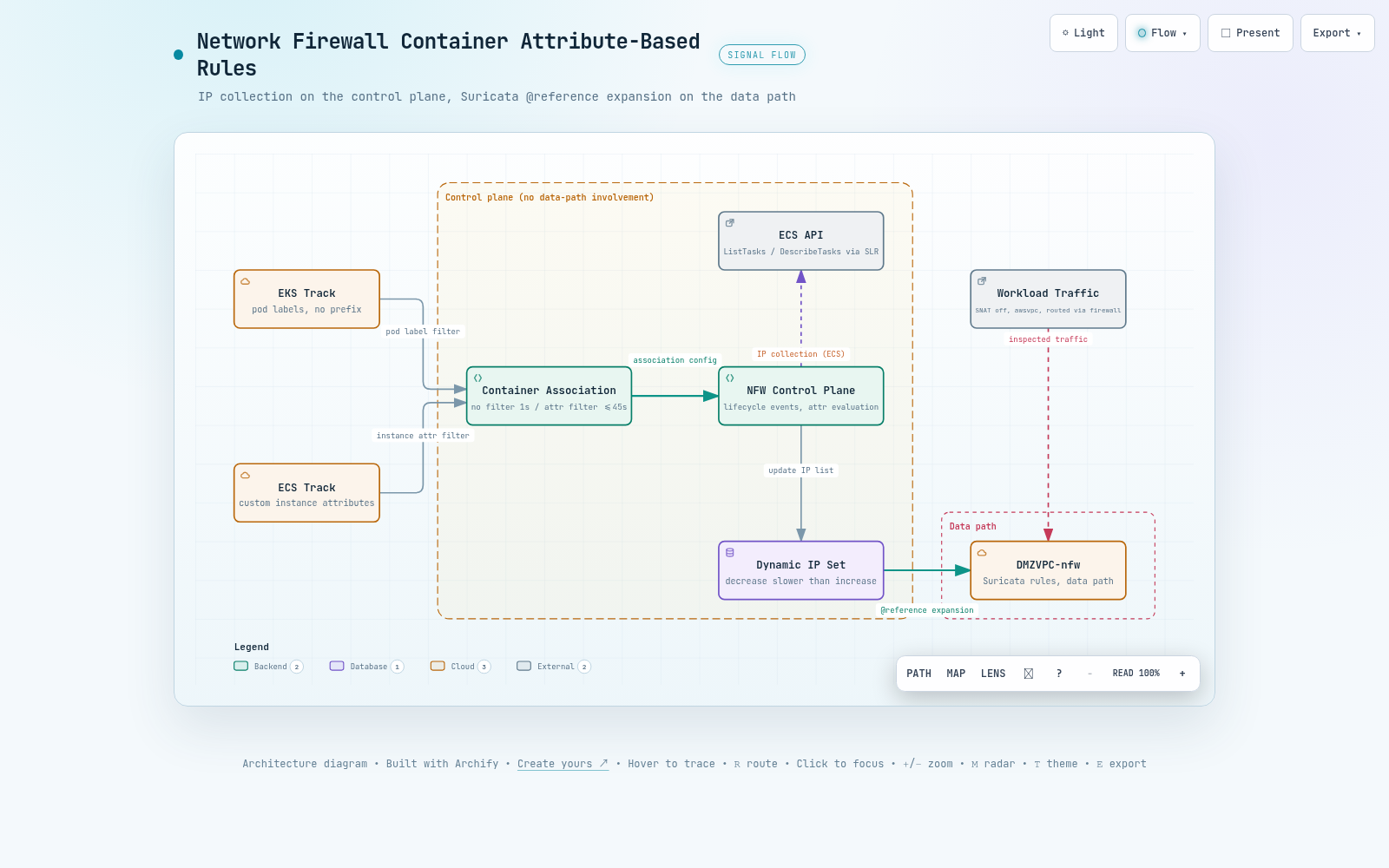The width and height of the screenshot is (1389, 868).
Task: Click the cloud icon on EKS Track
Action: [246, 281]
